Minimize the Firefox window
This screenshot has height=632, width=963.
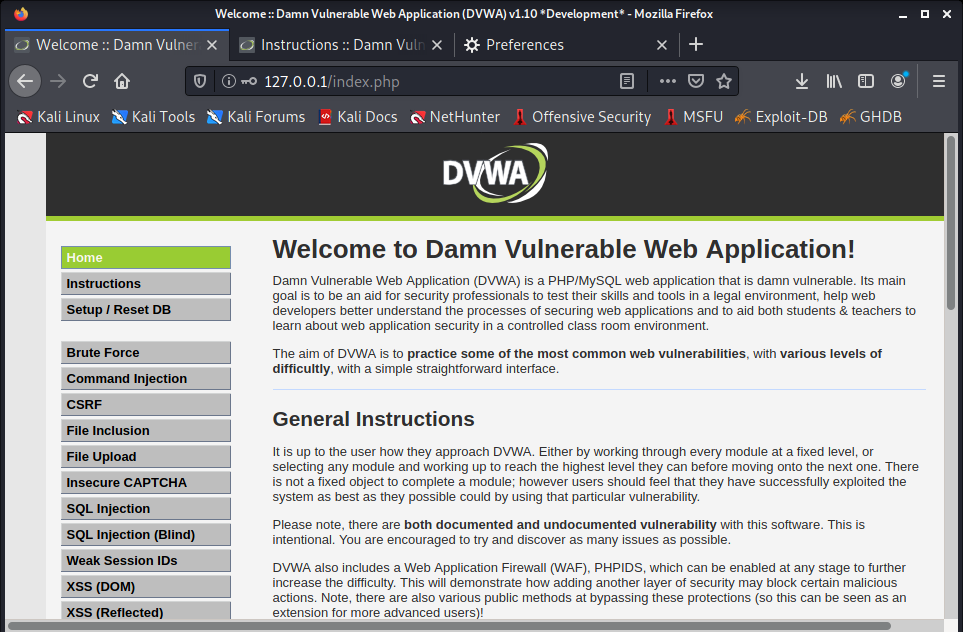click(903, 14)
